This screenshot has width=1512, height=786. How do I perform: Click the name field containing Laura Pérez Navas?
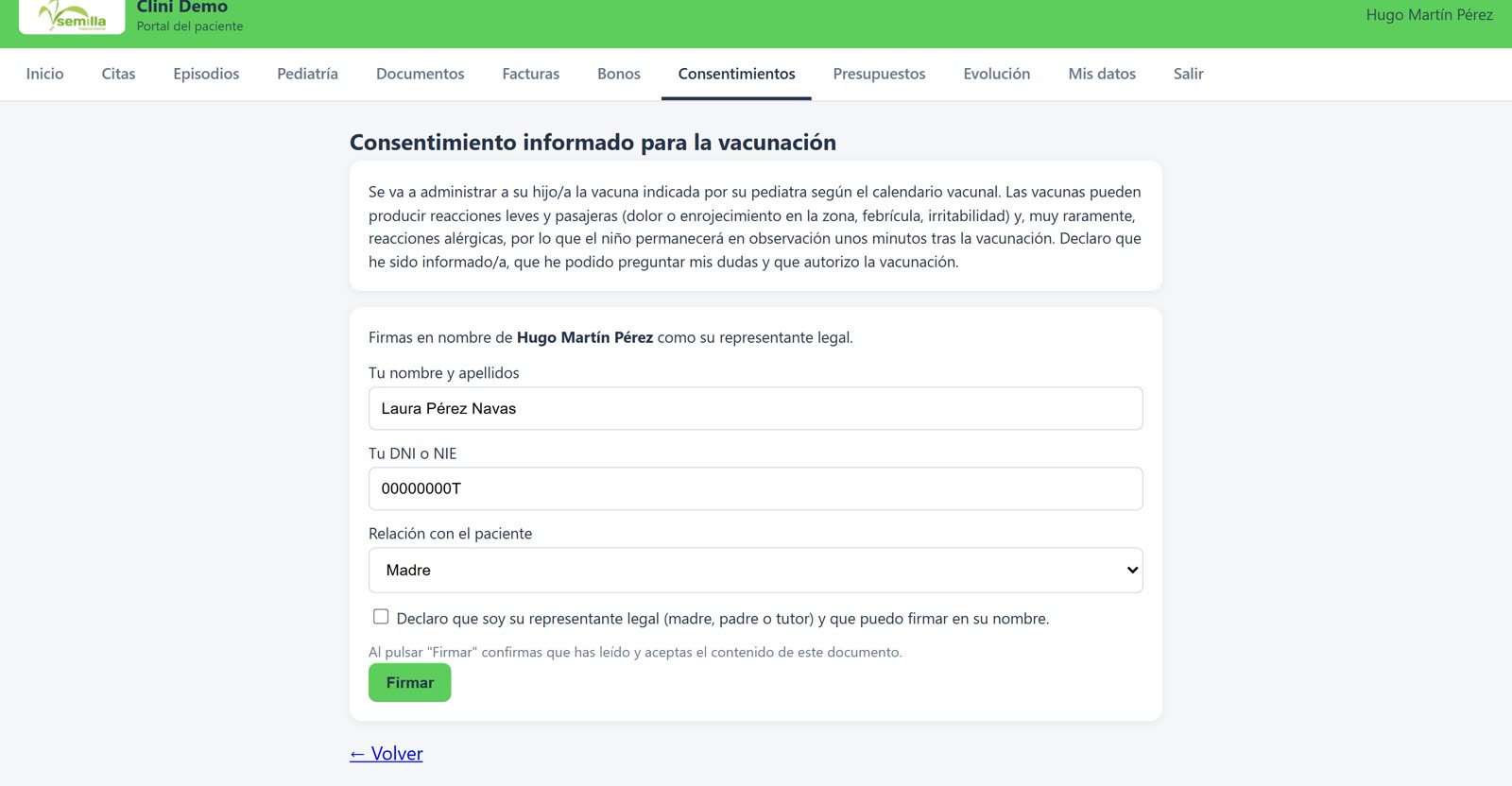click(x=755, y=408)
